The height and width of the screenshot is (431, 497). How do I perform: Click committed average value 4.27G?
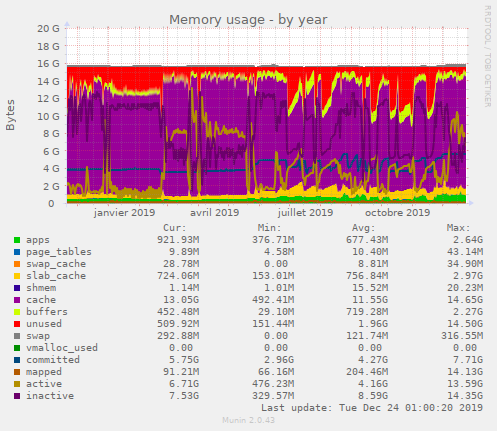(x=373, y=360)
